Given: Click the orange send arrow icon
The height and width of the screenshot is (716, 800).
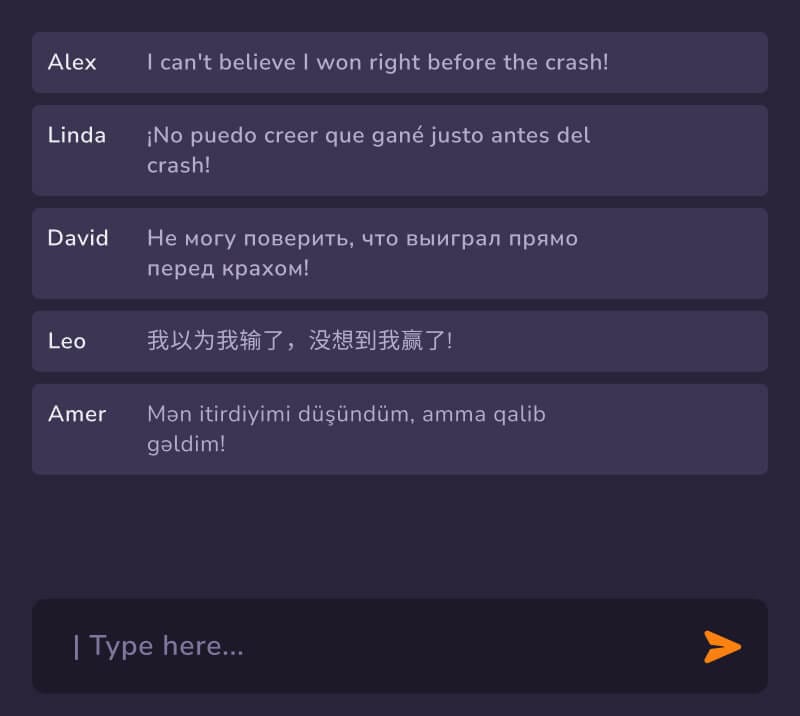Looking at the screenshot, I should pyautogui.click(x=722, y=647).
